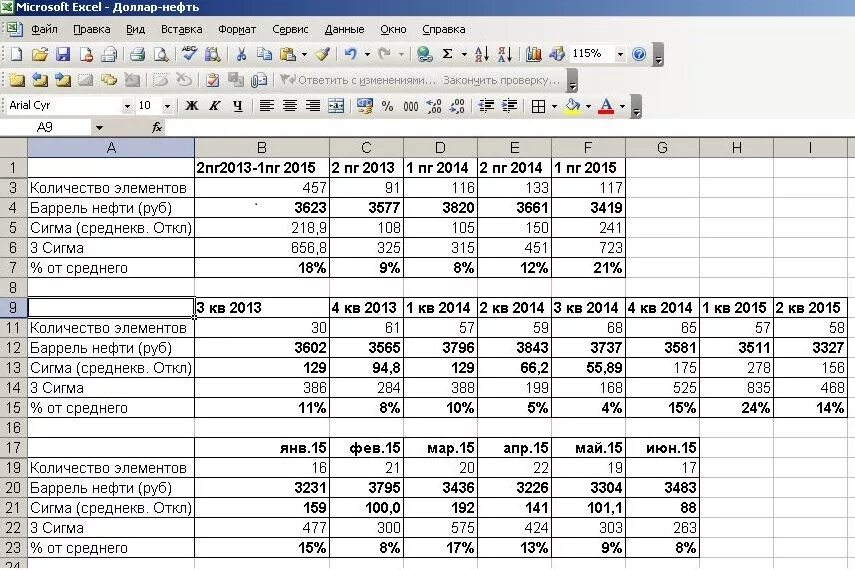
Task: Toggle show or hide comment
Action: click(86, 80)
